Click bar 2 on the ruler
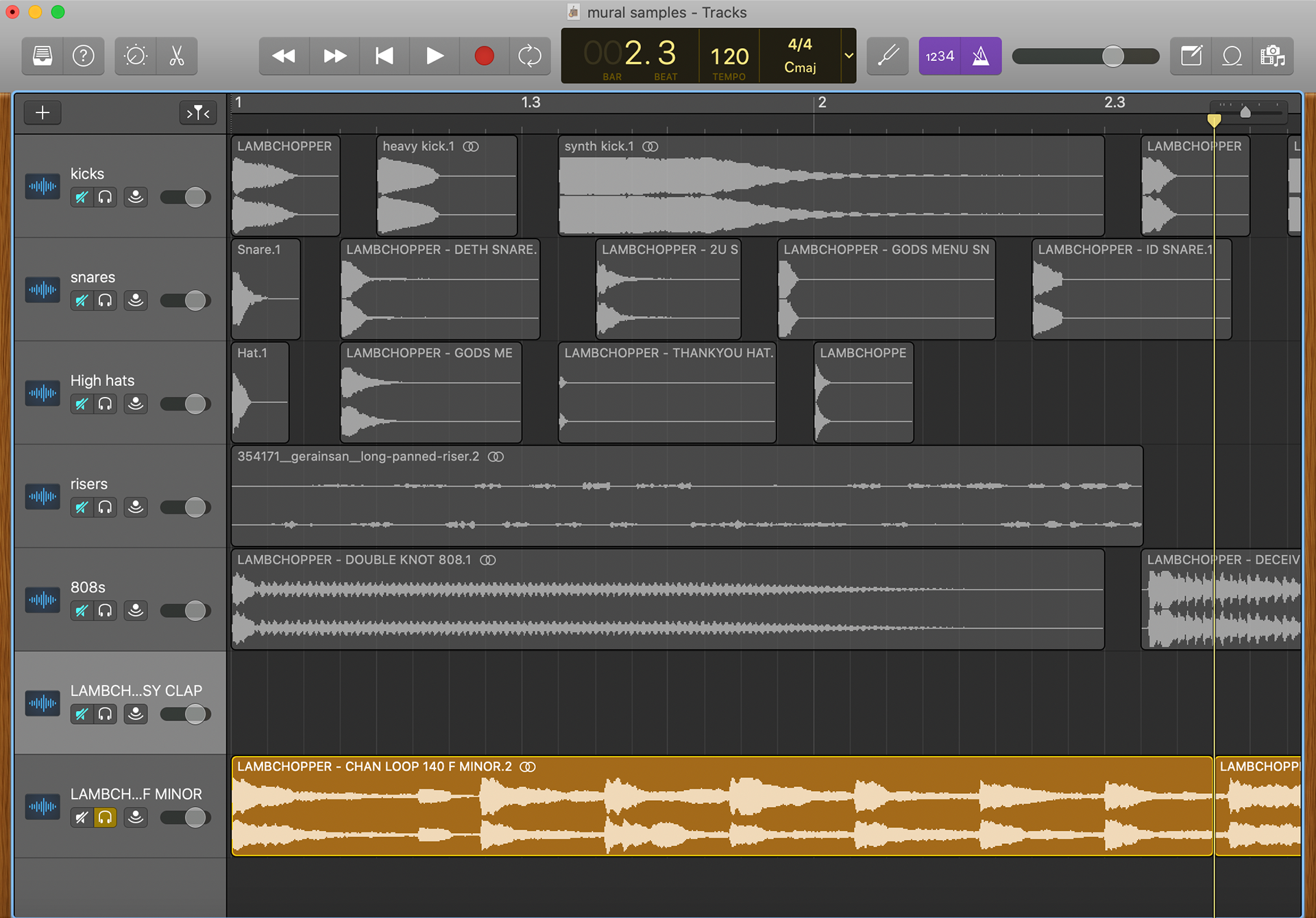This screenshot has height=918, width=1316. coord(822,103)
